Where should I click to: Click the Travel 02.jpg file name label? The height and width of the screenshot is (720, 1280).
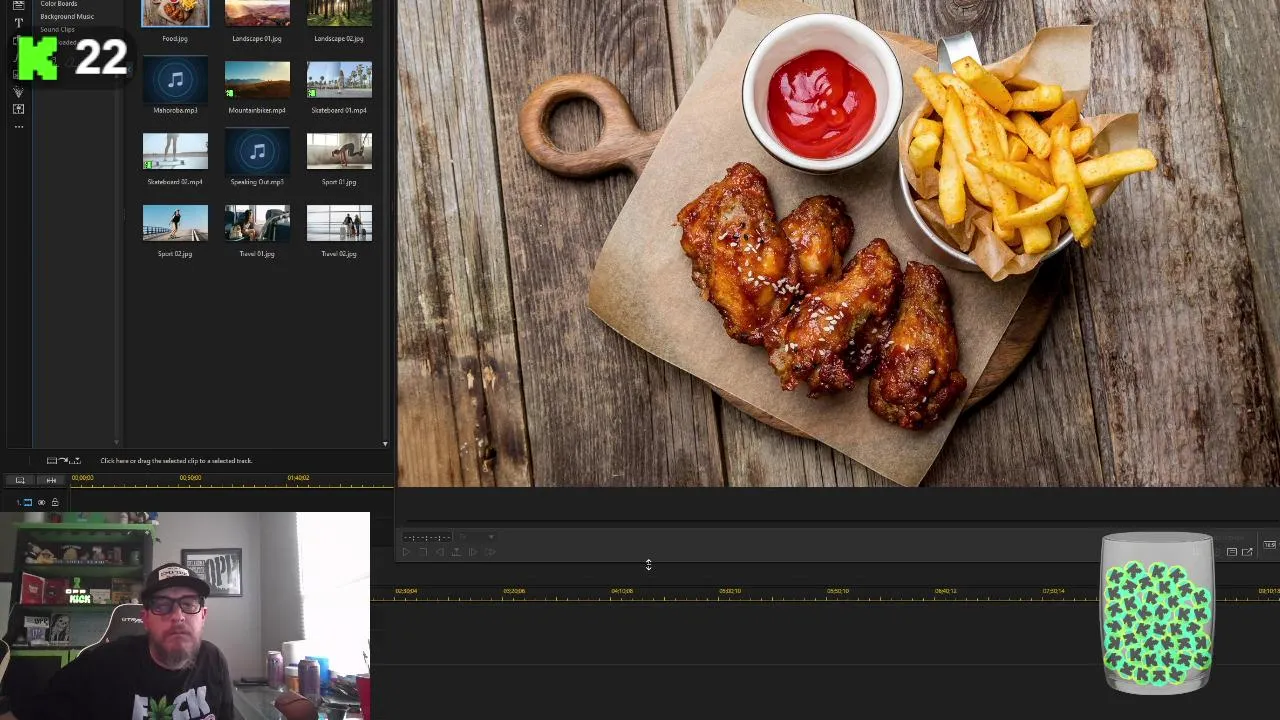coord(339,254)
